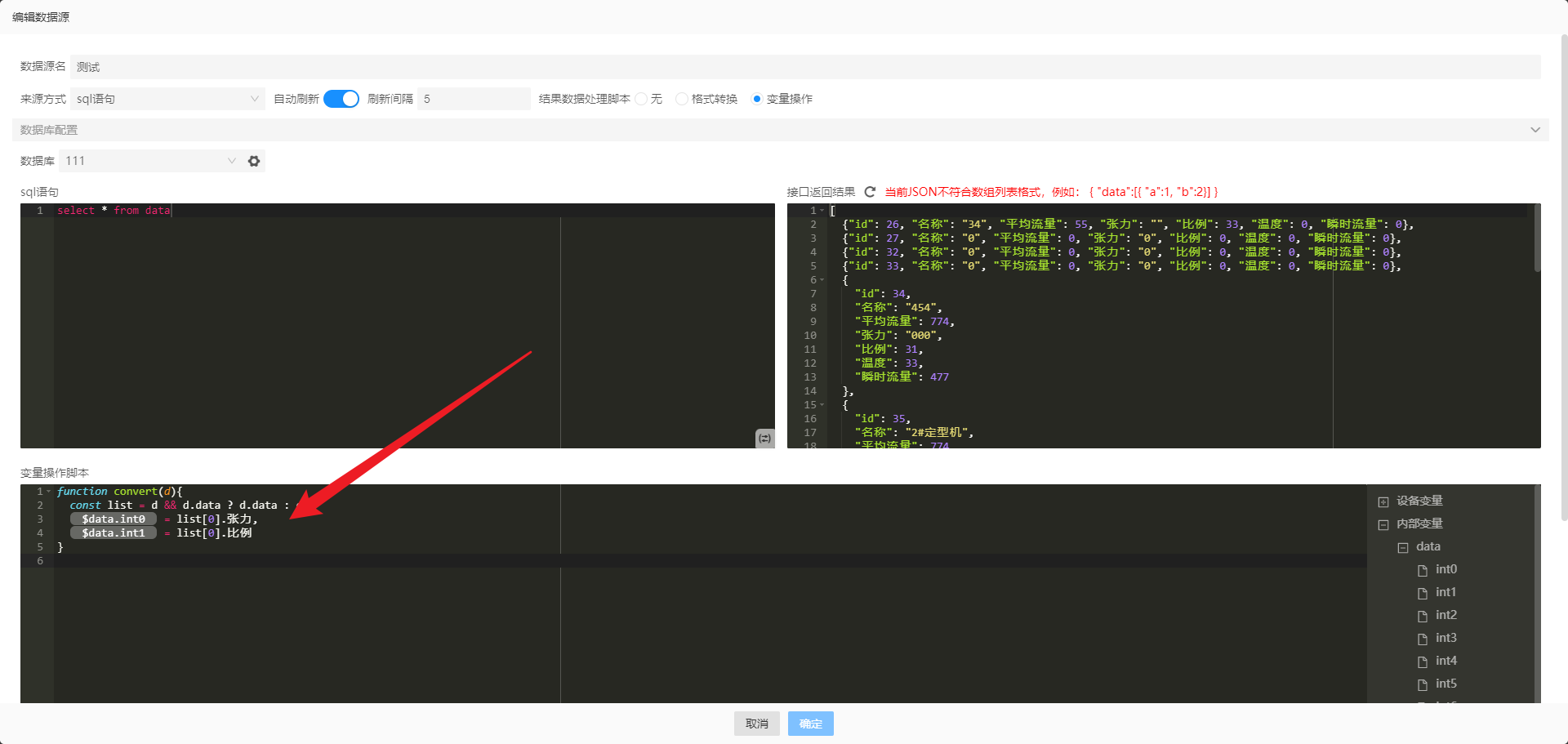Click the format toggle icon in sql editor
The image size is (1568, 744).
tap(764, 439)
